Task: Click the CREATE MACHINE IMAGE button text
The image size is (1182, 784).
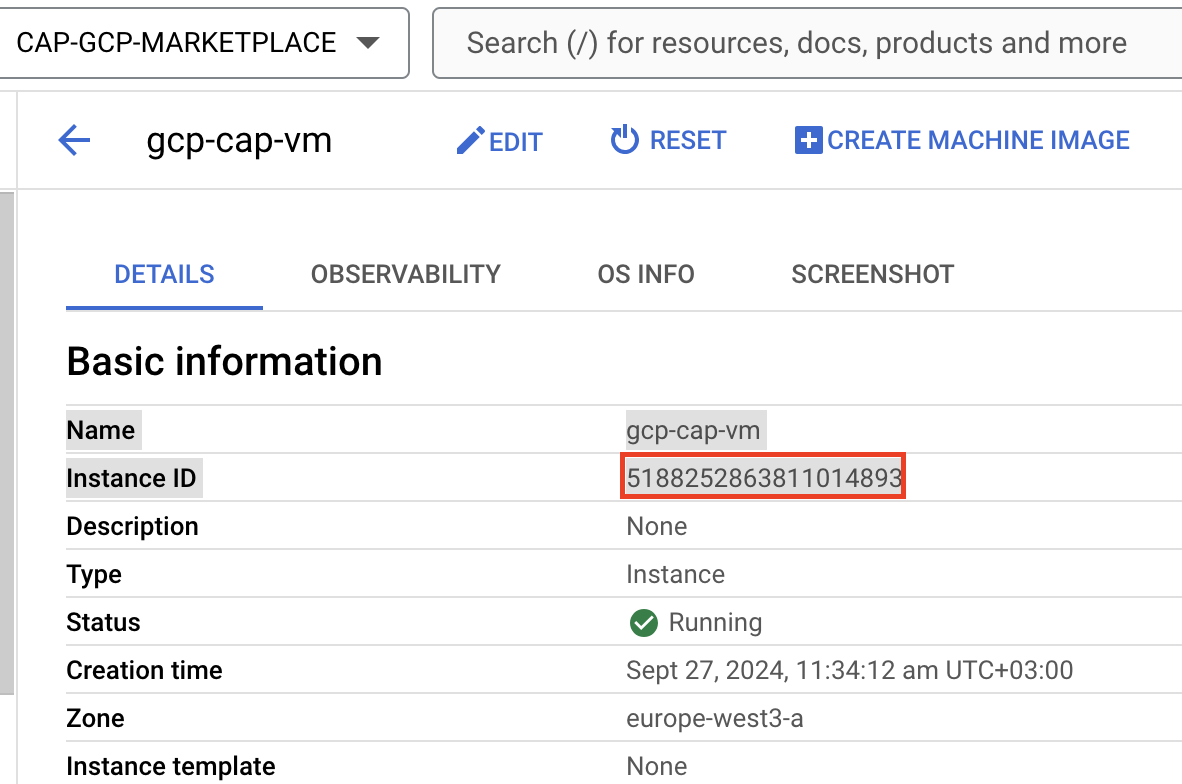Action: tap(978, 141)
